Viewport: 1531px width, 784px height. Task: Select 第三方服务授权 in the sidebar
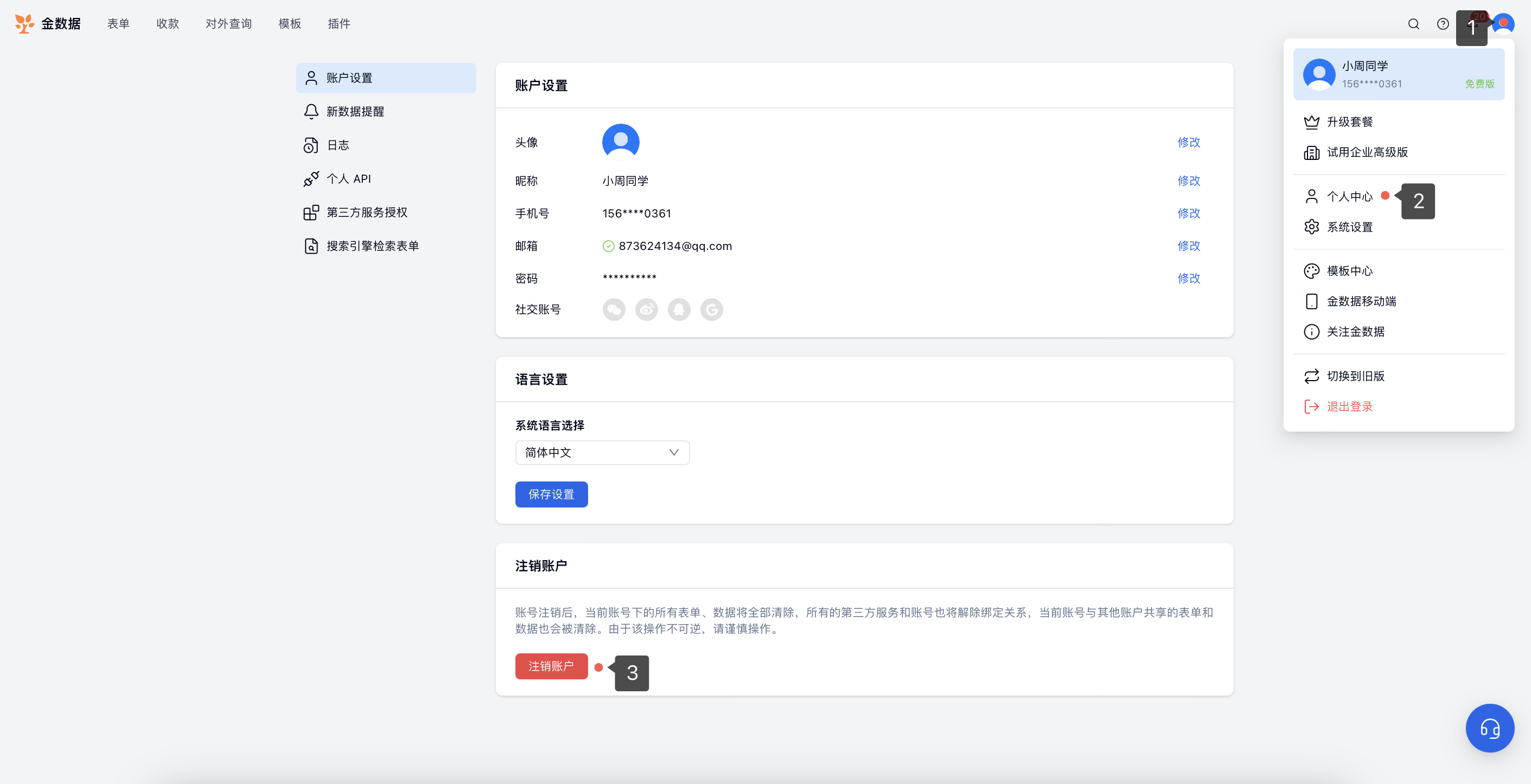point(386,213)
